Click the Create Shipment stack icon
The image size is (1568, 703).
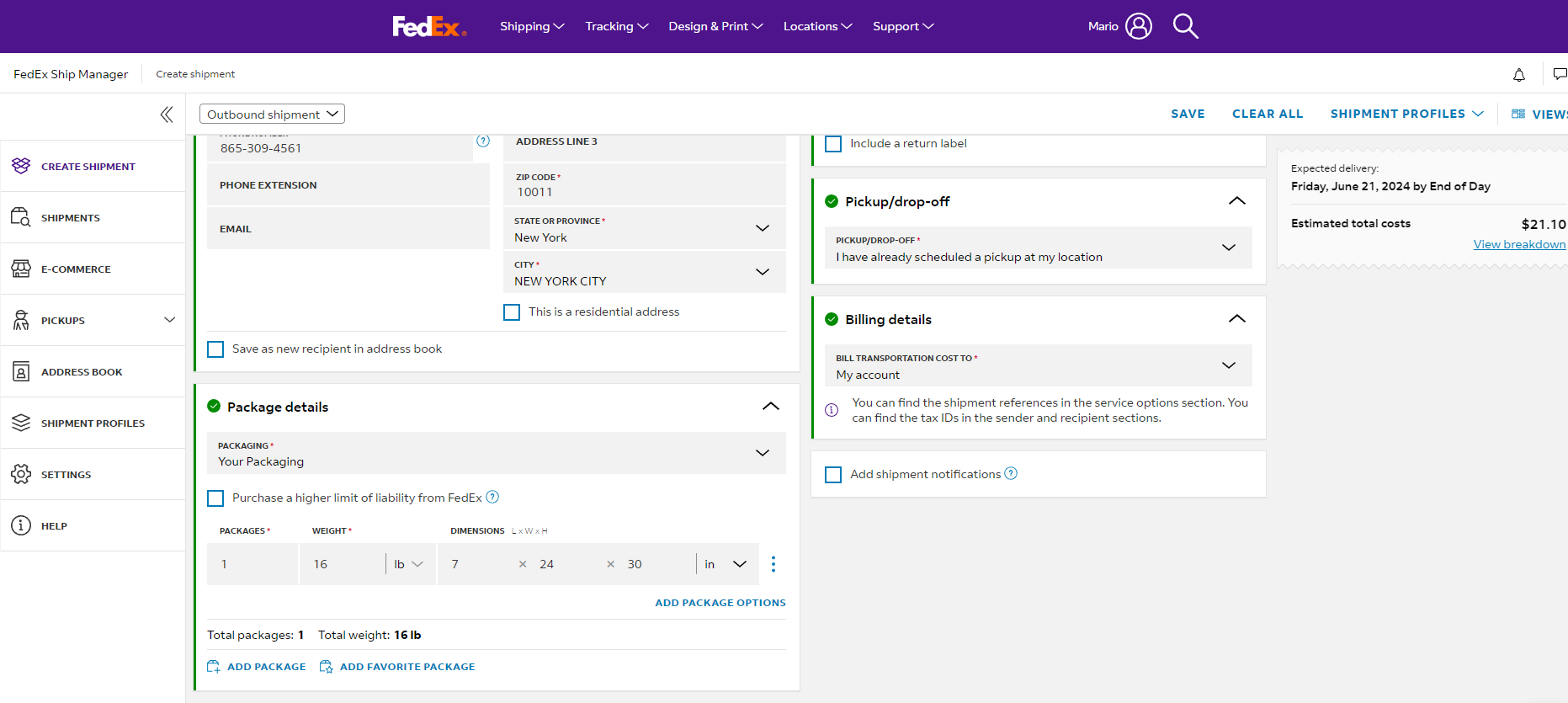[21, 166]
